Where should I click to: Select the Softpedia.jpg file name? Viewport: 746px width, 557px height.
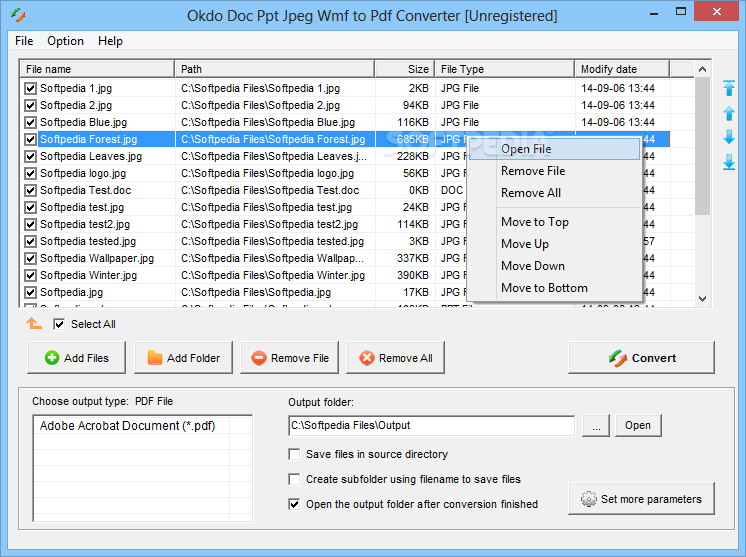point(71,292)
